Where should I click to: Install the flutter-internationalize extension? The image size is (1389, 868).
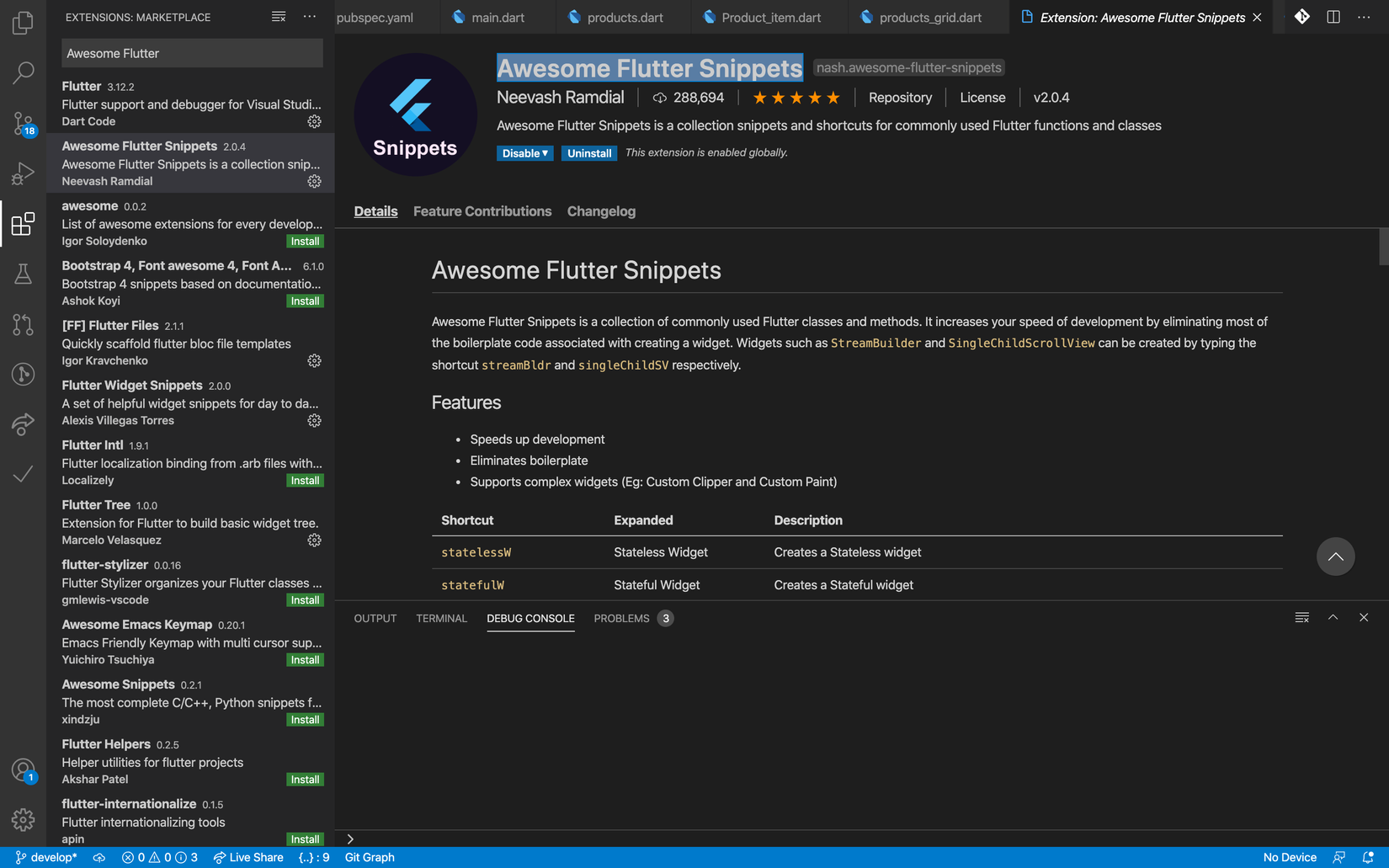click(x=305, y=839)
